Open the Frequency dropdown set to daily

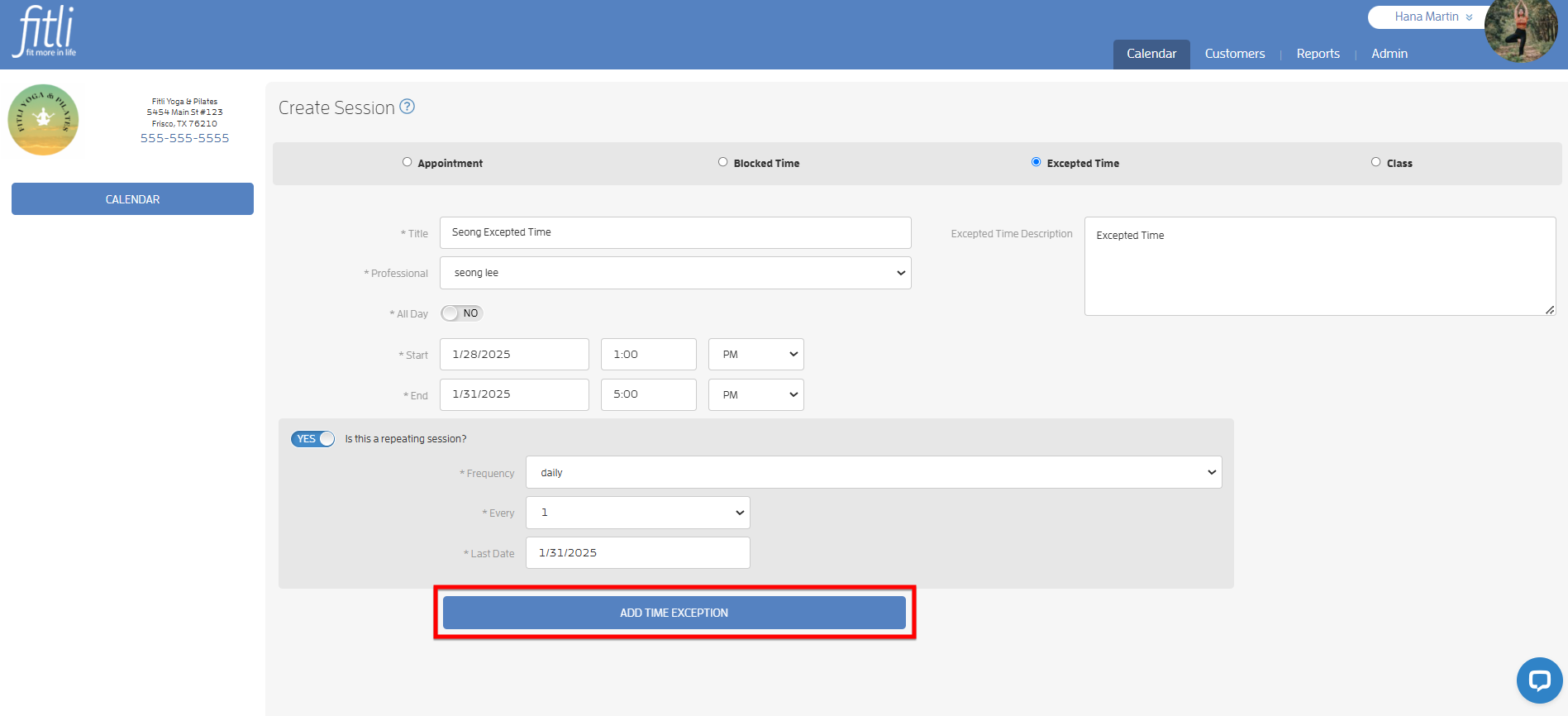click(874, 472)
